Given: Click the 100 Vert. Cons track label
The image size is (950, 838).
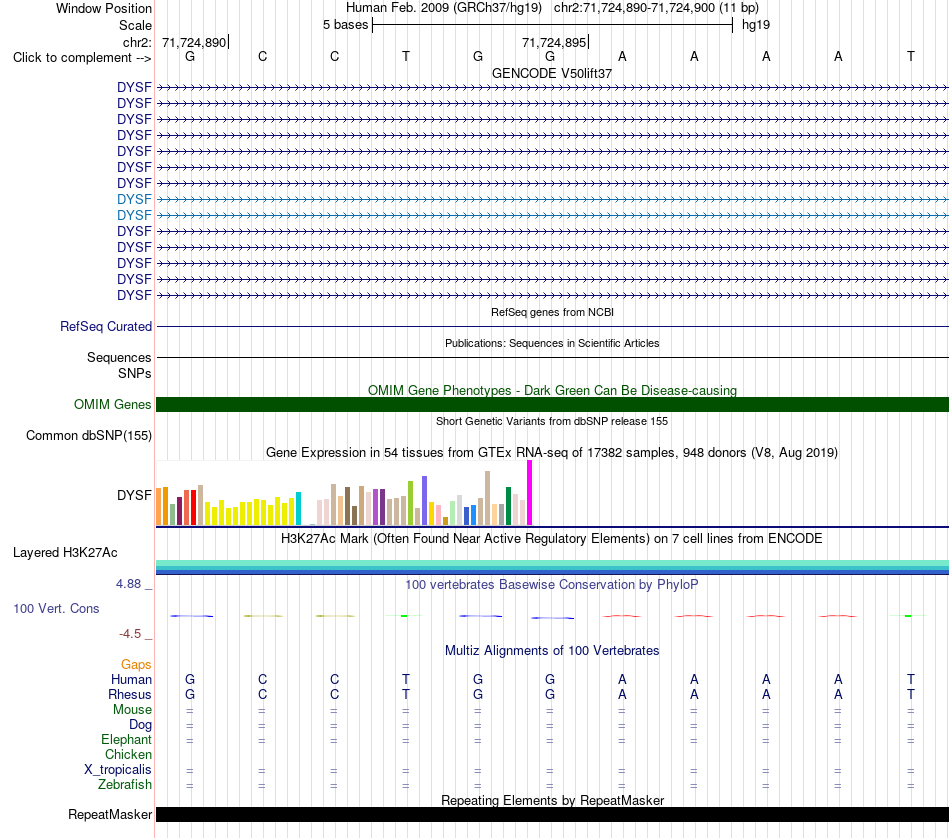Looking at the screenshot, I should click(x=56, y=608).
